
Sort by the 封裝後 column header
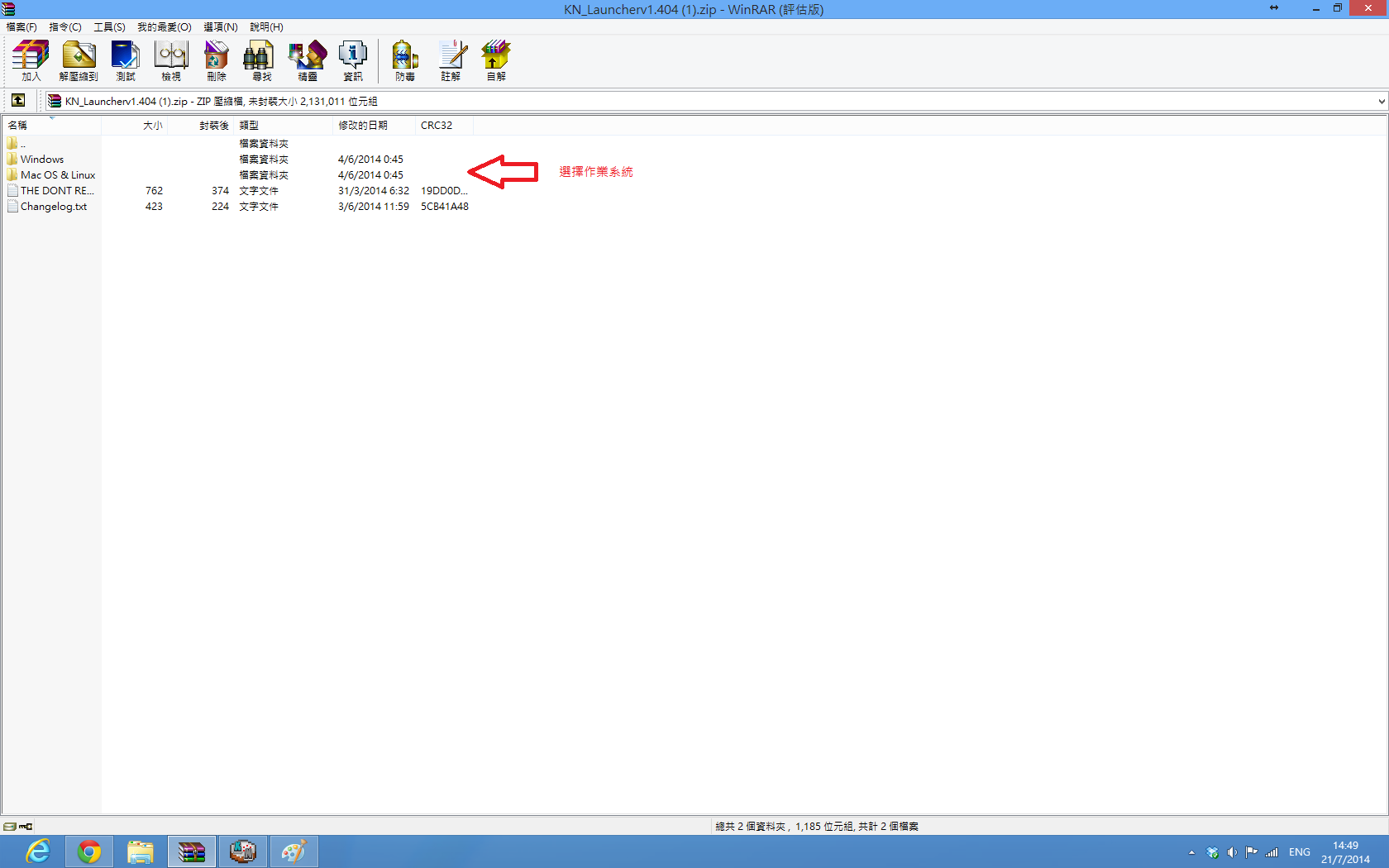[x=201, y=126]
